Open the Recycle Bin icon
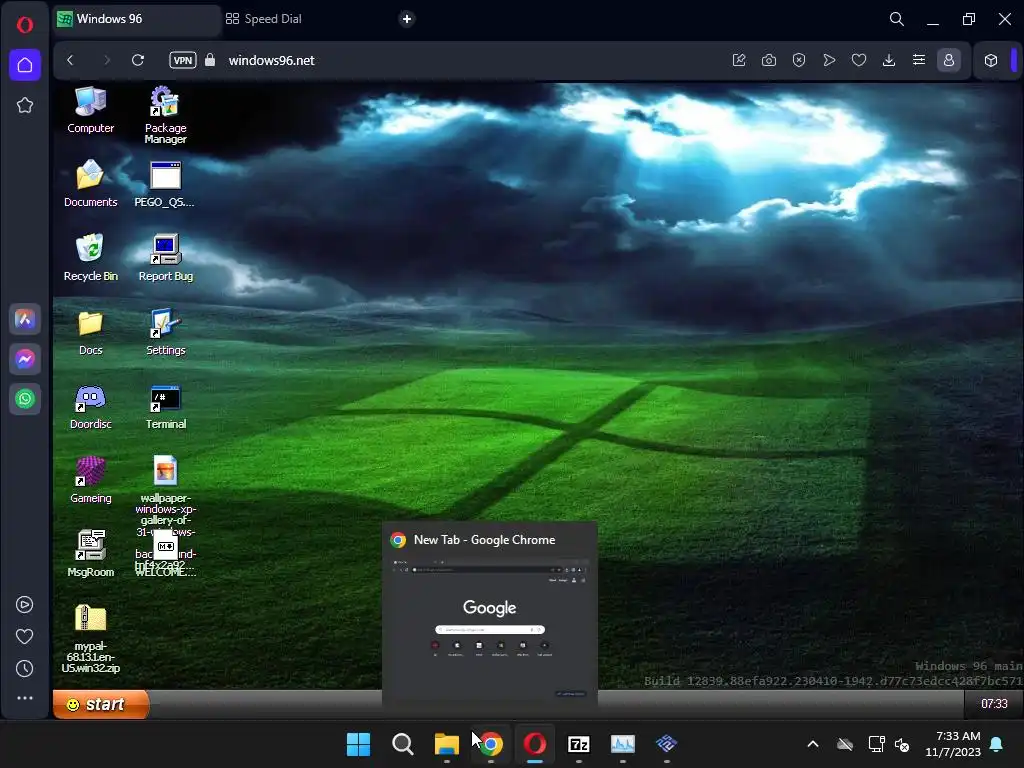 coord(90,257)
